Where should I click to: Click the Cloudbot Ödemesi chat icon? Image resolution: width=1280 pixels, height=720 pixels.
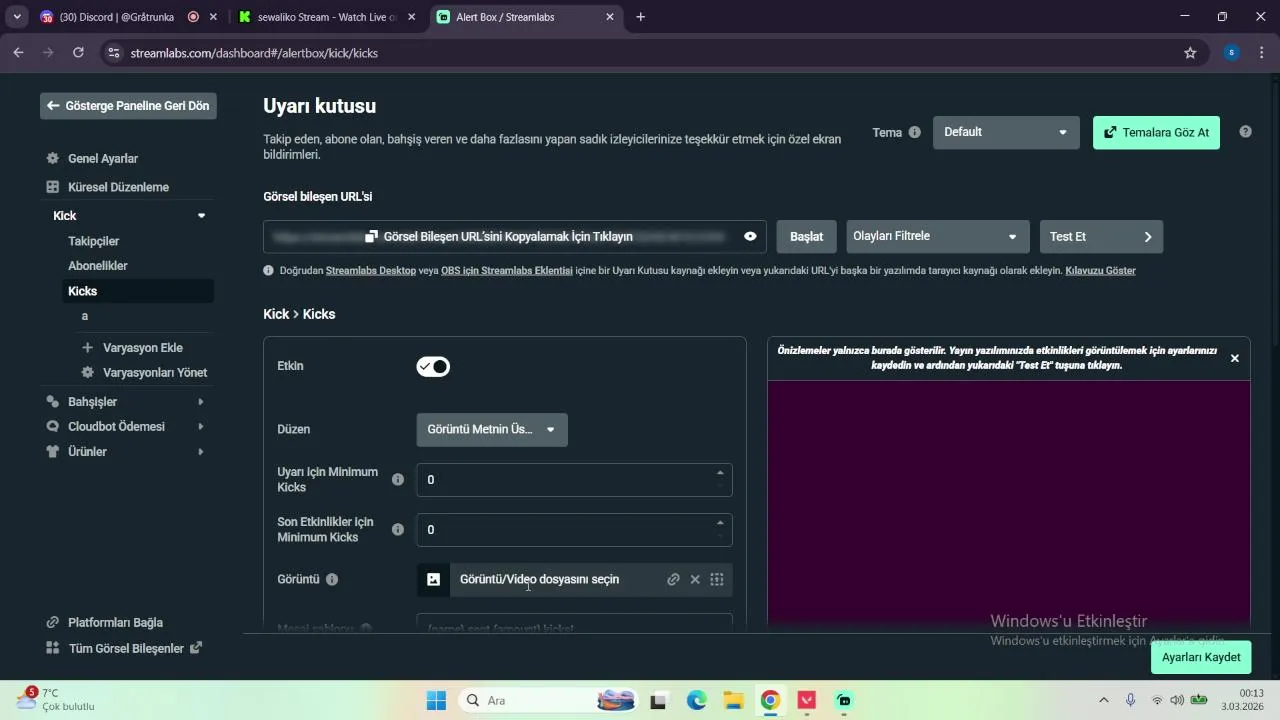tap(53, 427)
